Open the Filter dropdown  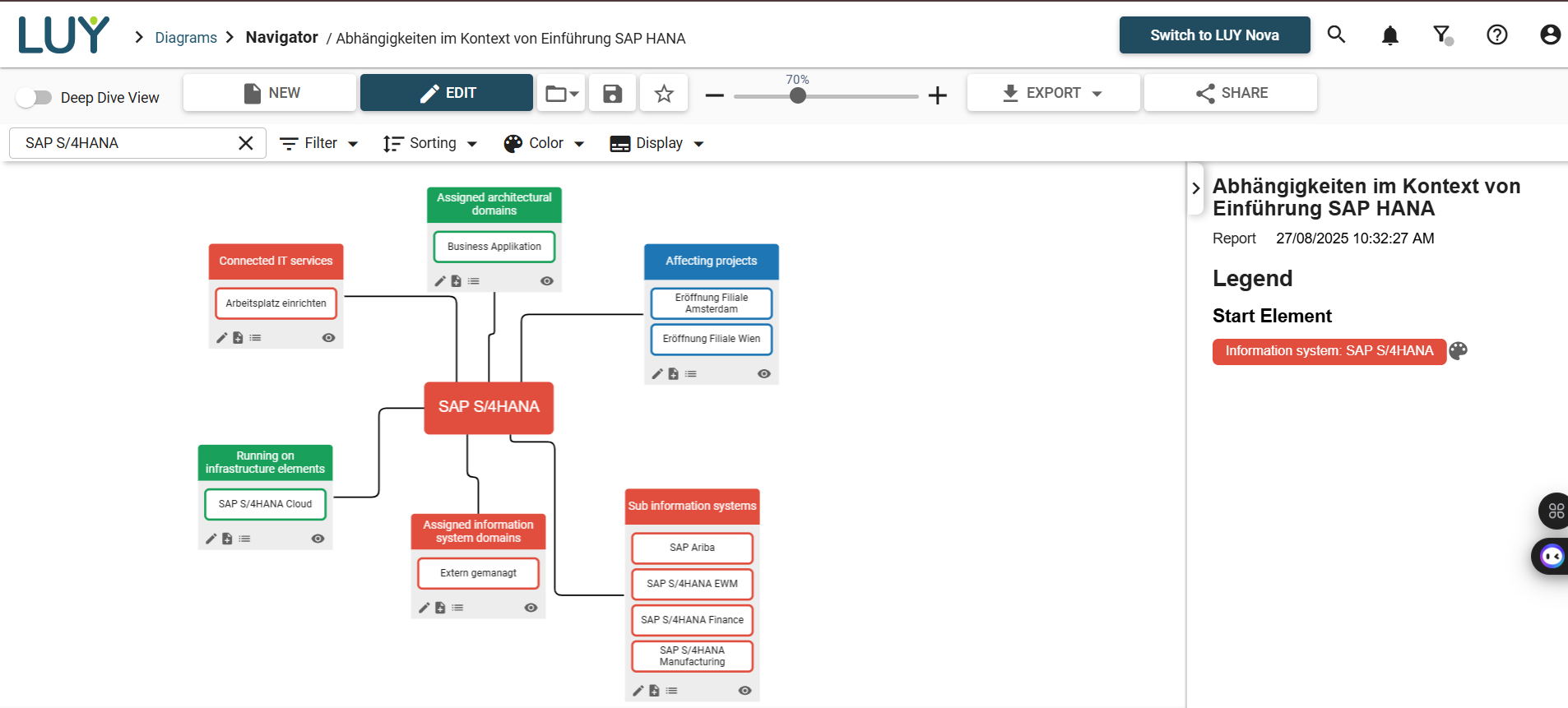(x=319, y=143)
